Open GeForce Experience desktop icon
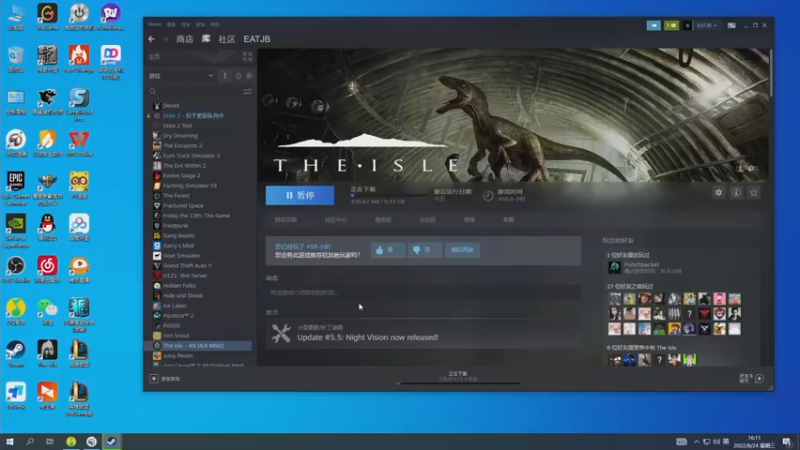The image size is (800, 450). pyautogui.click(x=16, y=231)
